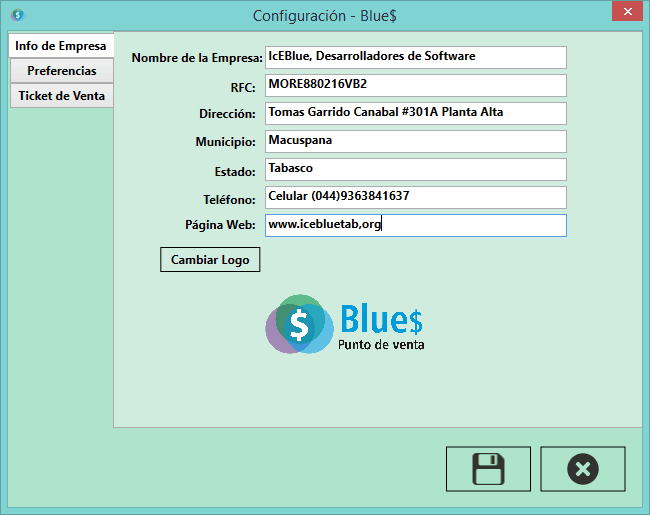
Task: Click the Blue$ app icon in title bar
Action: 18,15
